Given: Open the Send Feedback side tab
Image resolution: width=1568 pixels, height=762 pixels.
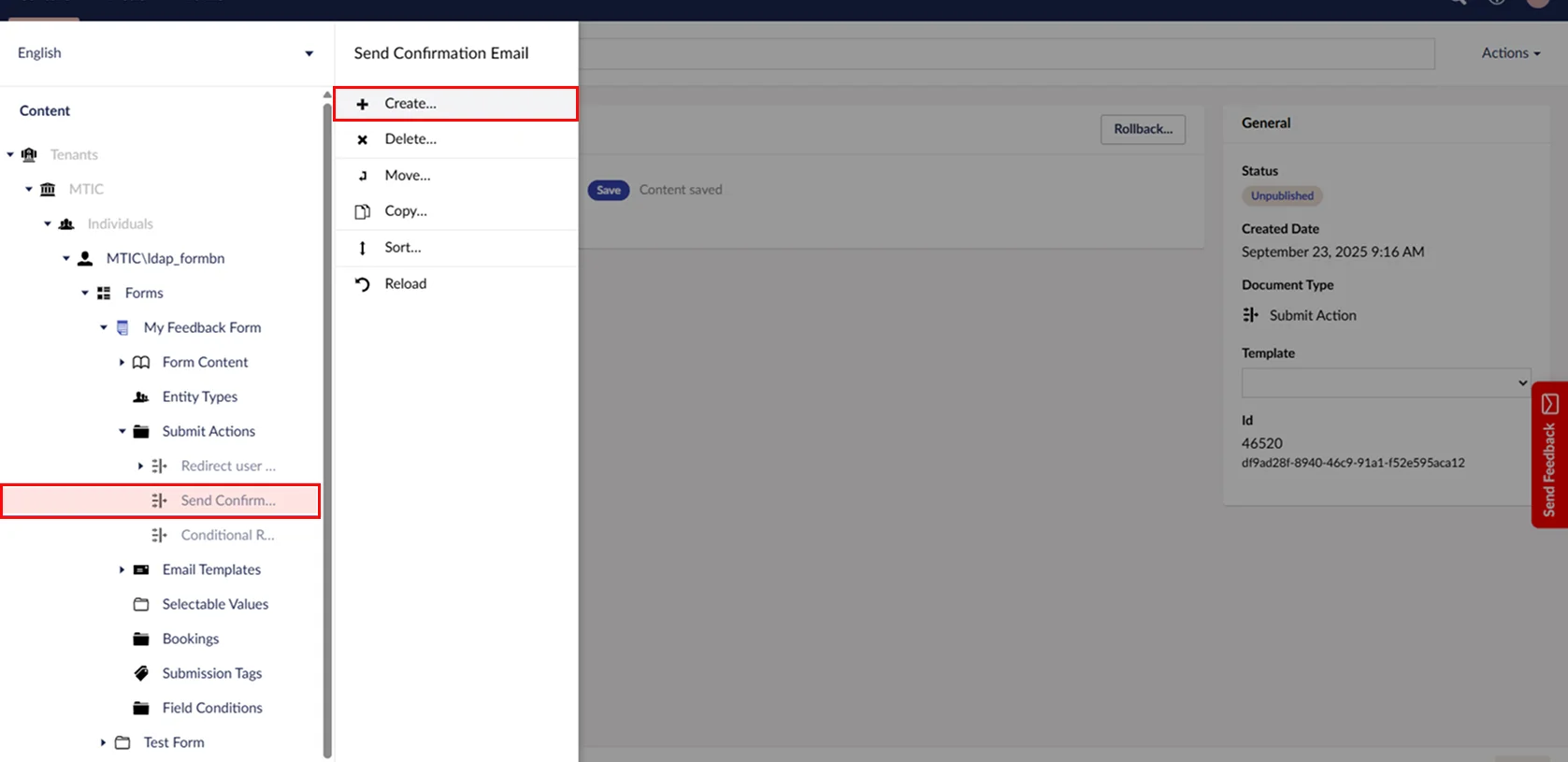Looking at the screenshot, I should tap(1549, 455).
